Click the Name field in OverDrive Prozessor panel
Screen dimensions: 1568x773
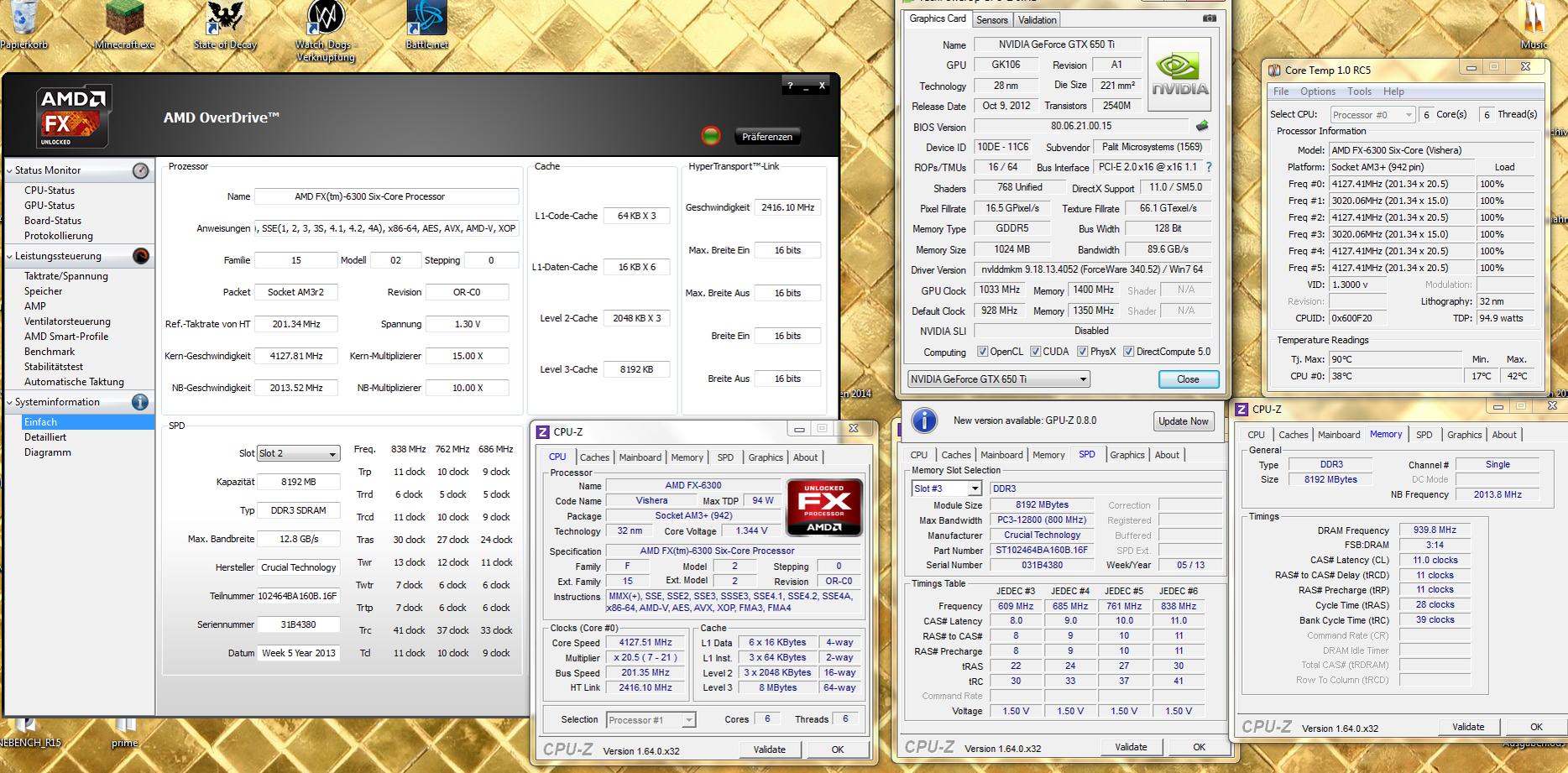click(x=387, y=196)
